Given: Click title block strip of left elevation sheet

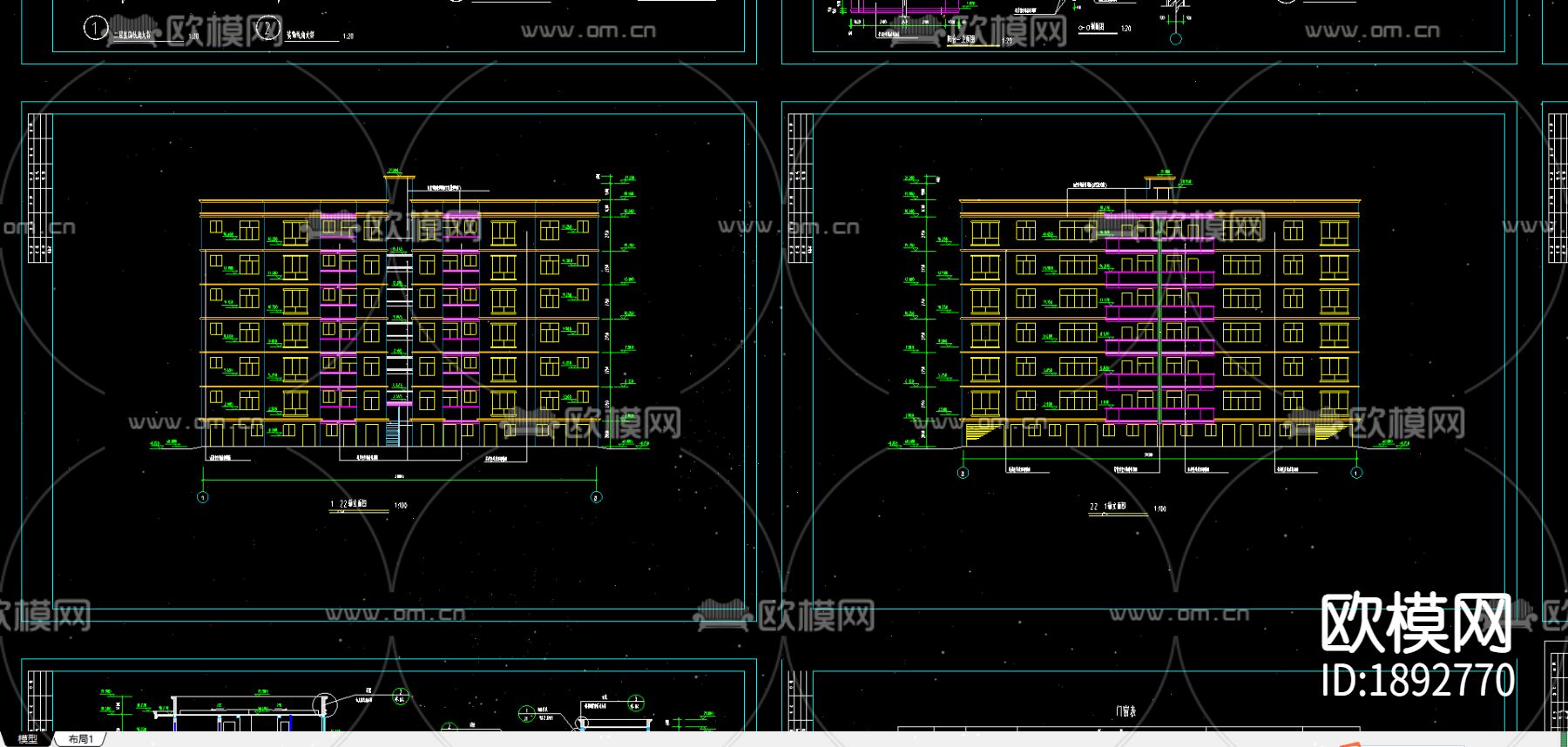Looking at the screenshot, I should [39, 187].
